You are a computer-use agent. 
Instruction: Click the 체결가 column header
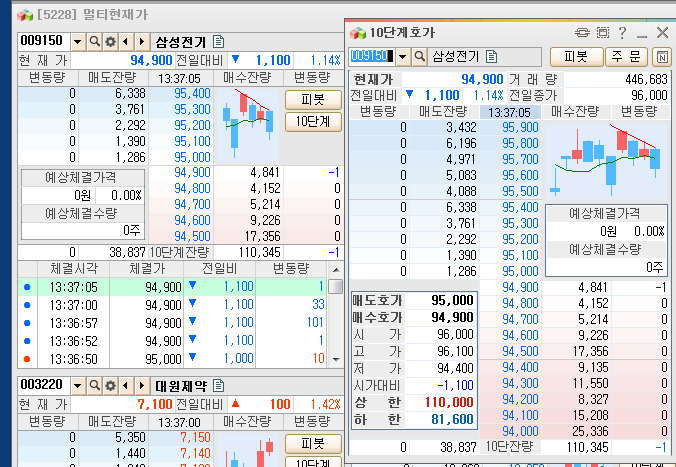point(147,269)
